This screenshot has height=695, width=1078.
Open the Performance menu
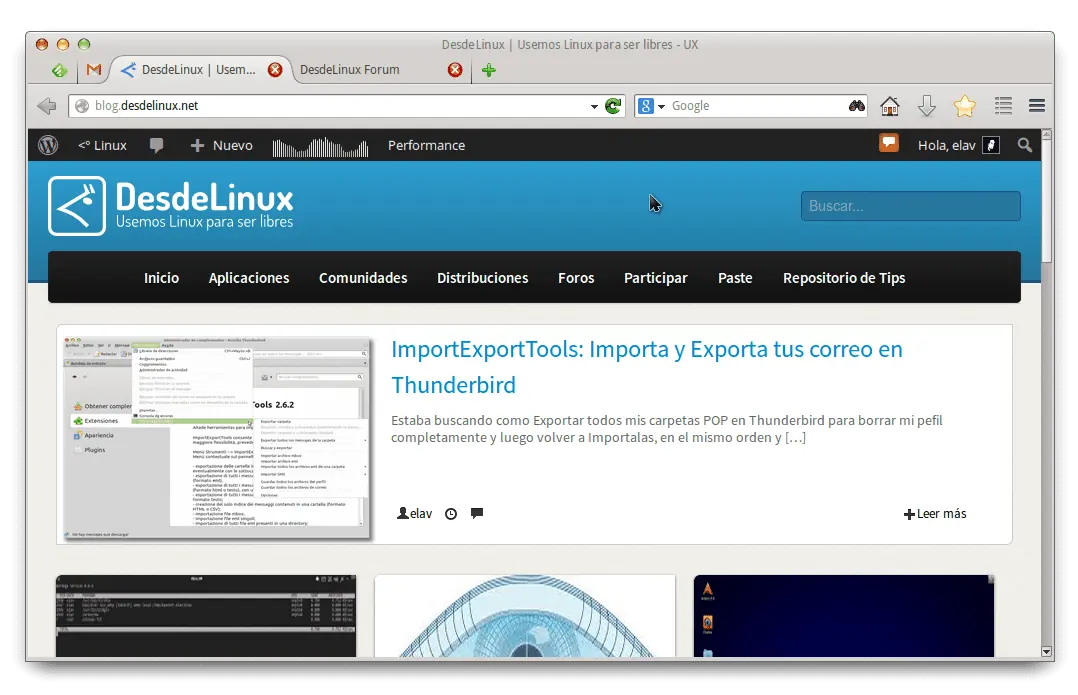pos(426,145)
